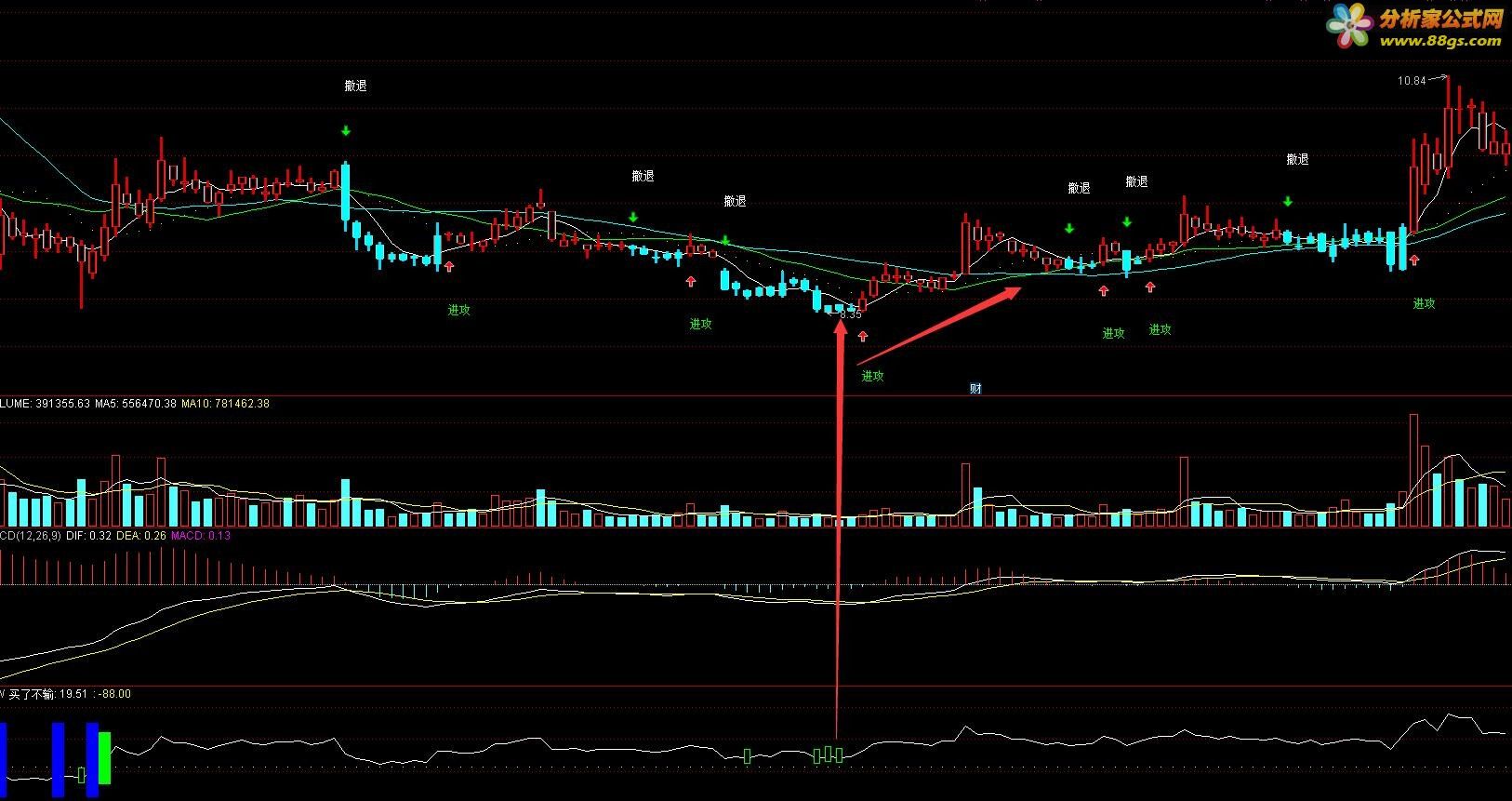
Task: Click the 10.84 high price label
Action: click(1411, 81)
